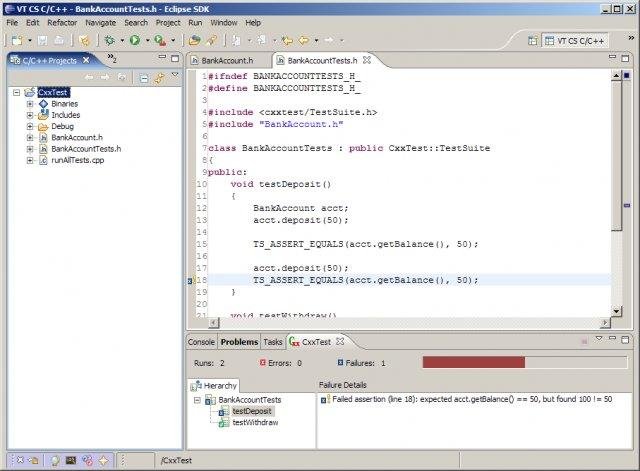Open the Run dropdown arrow

[x=146, y=41]
